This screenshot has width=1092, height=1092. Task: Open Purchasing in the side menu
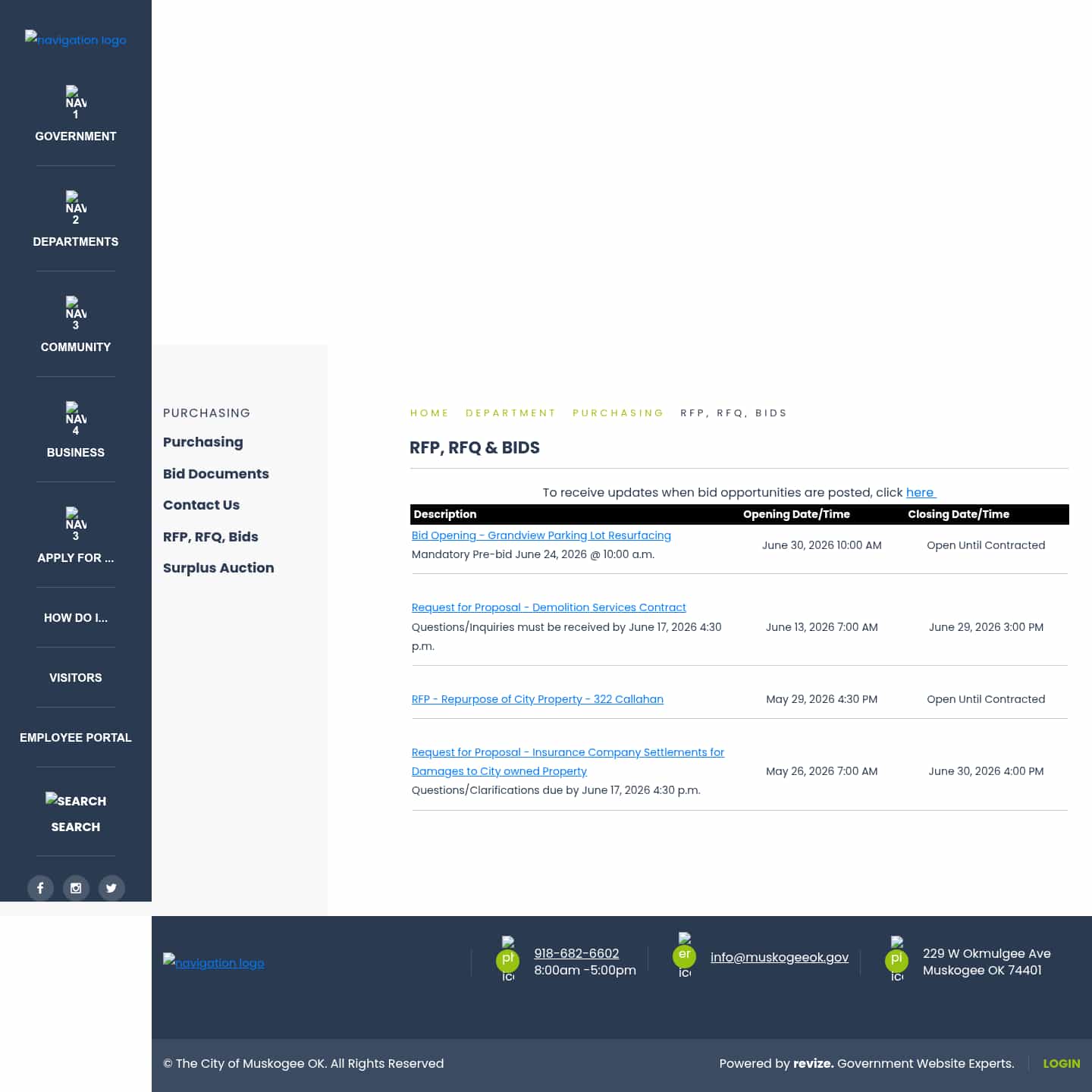(203, 442)
